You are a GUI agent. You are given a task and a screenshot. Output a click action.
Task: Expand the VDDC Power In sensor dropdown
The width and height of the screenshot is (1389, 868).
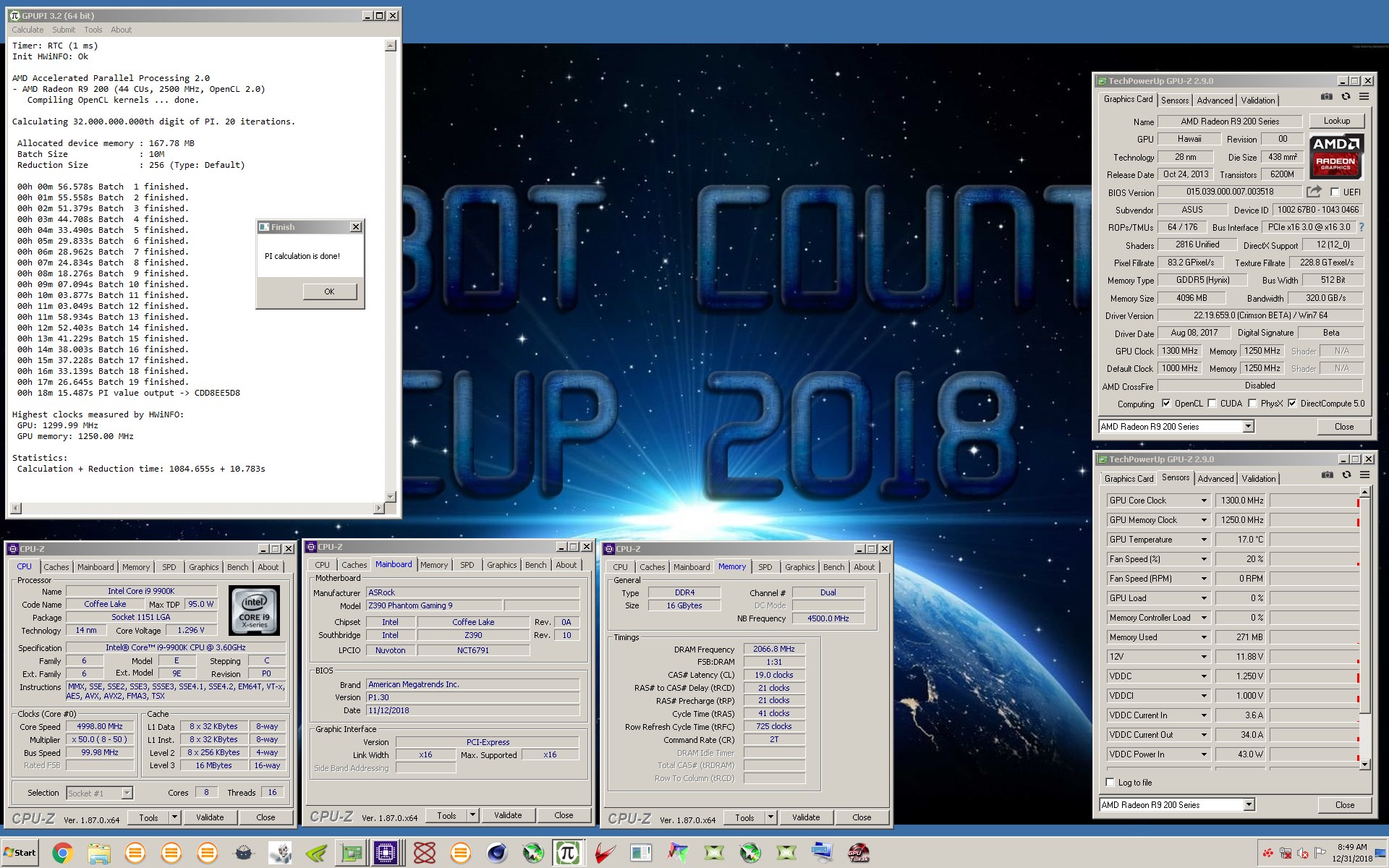(1204, 754)
